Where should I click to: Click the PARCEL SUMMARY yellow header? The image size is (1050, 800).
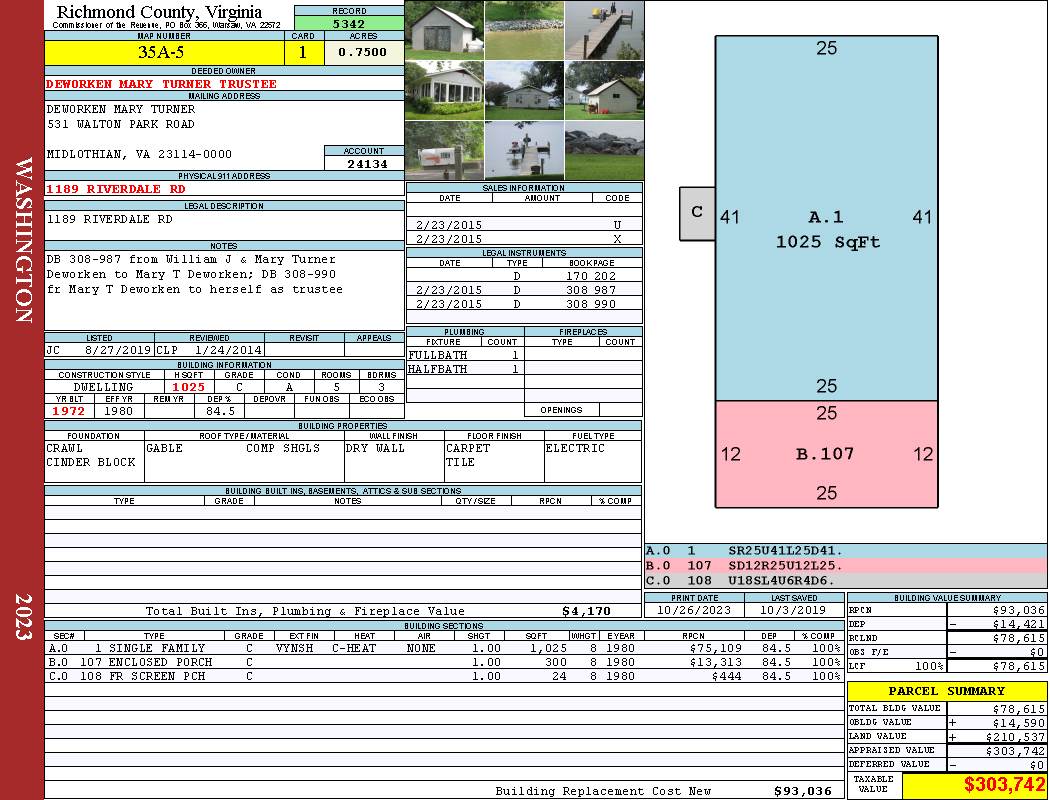point(947,691)
